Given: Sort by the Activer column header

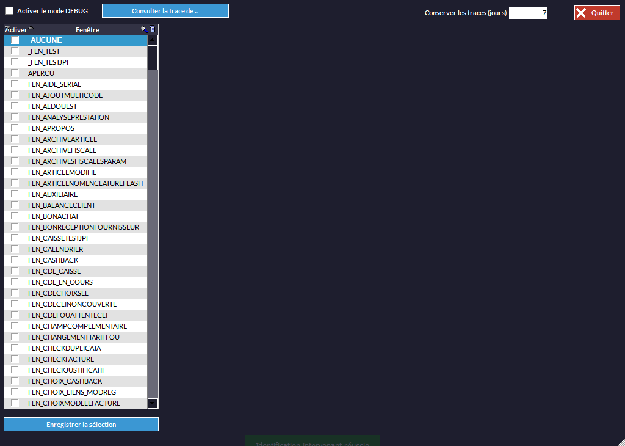Looking at the screenshot, I should pyautogui.click(x=17, y=30).
